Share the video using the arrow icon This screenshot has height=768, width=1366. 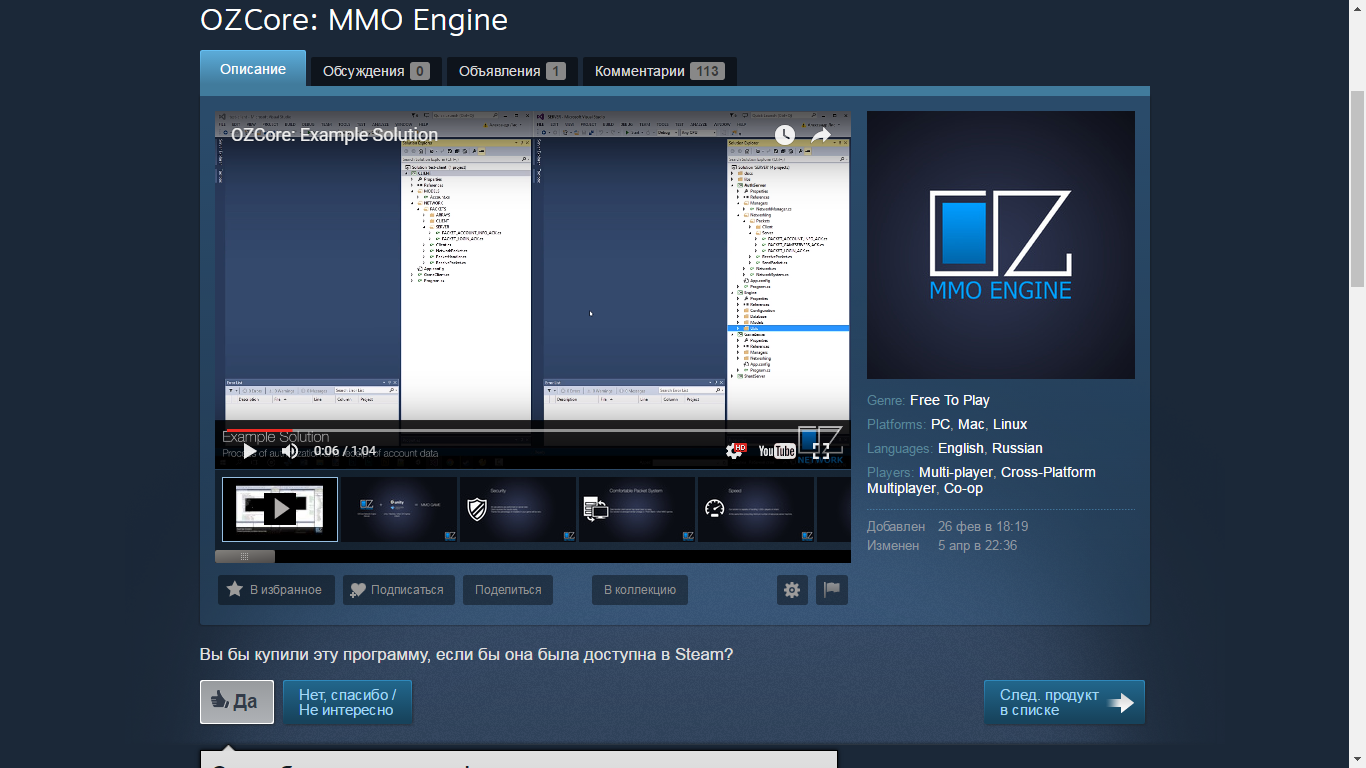point(821,135)
